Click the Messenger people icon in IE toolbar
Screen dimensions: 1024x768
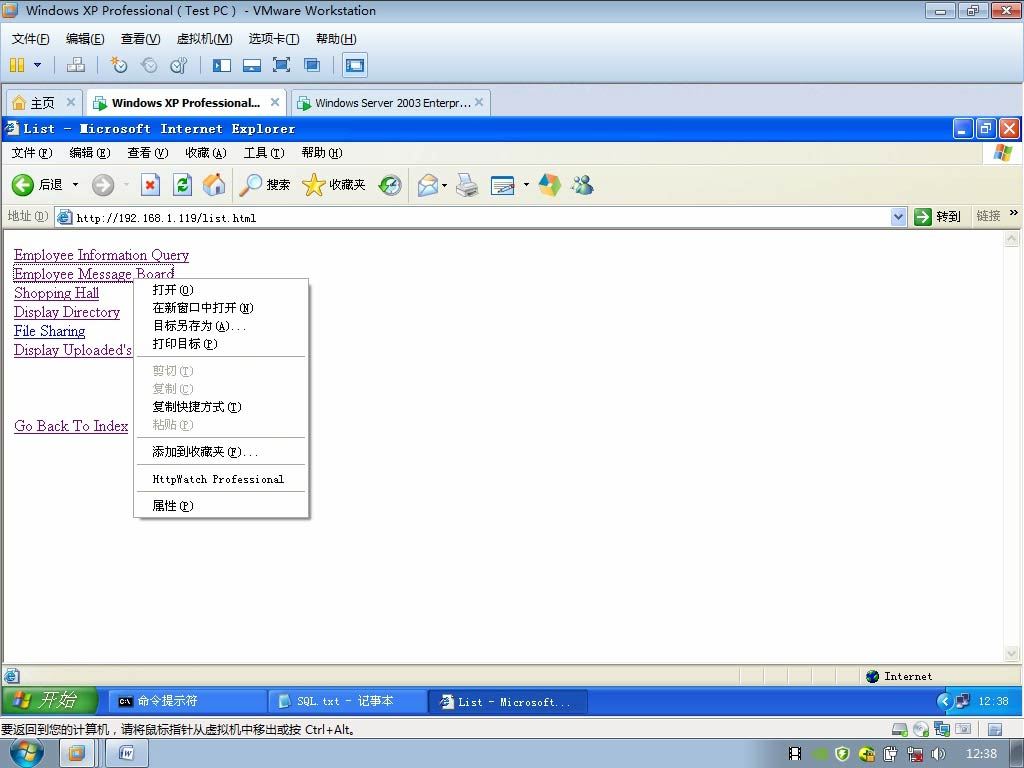pyautogui.click(x=583, y=185)
